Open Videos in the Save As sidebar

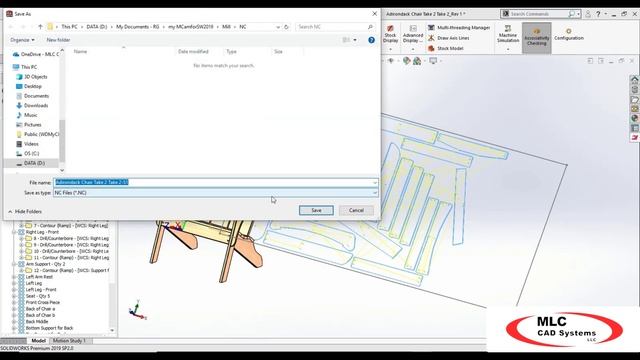point(27,144)
